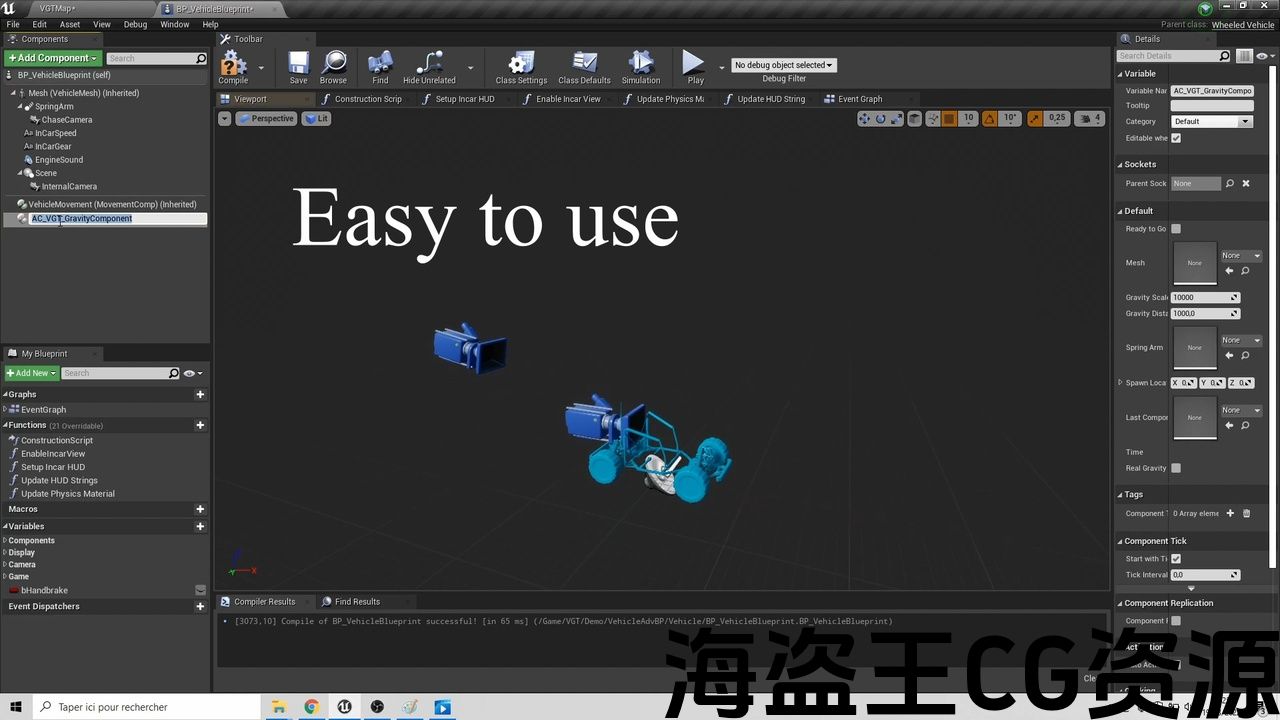Click Browse in the toolbar
The image size is (1280, 720).
333,66
